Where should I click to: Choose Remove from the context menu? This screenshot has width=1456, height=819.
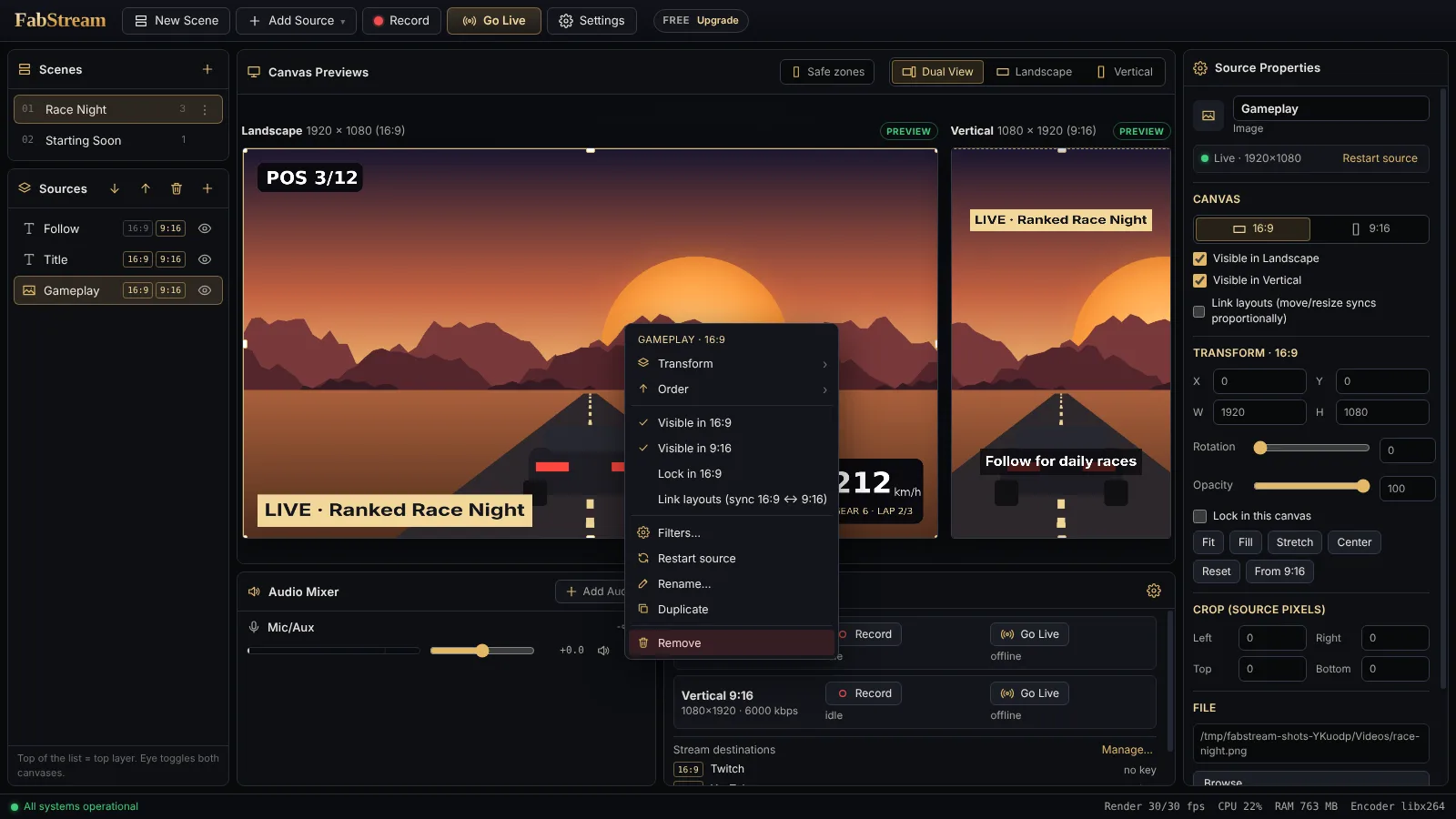coord(732,642)
